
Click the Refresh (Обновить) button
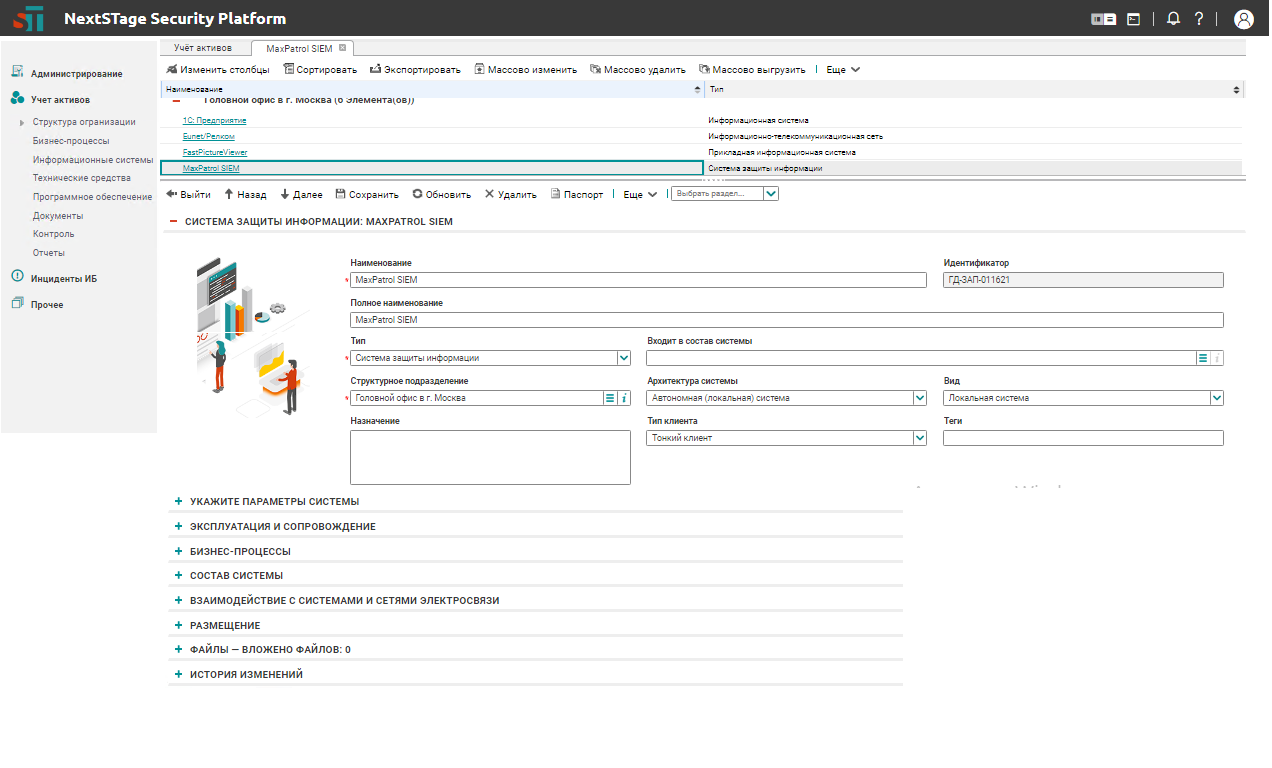(x=441, y=194)
